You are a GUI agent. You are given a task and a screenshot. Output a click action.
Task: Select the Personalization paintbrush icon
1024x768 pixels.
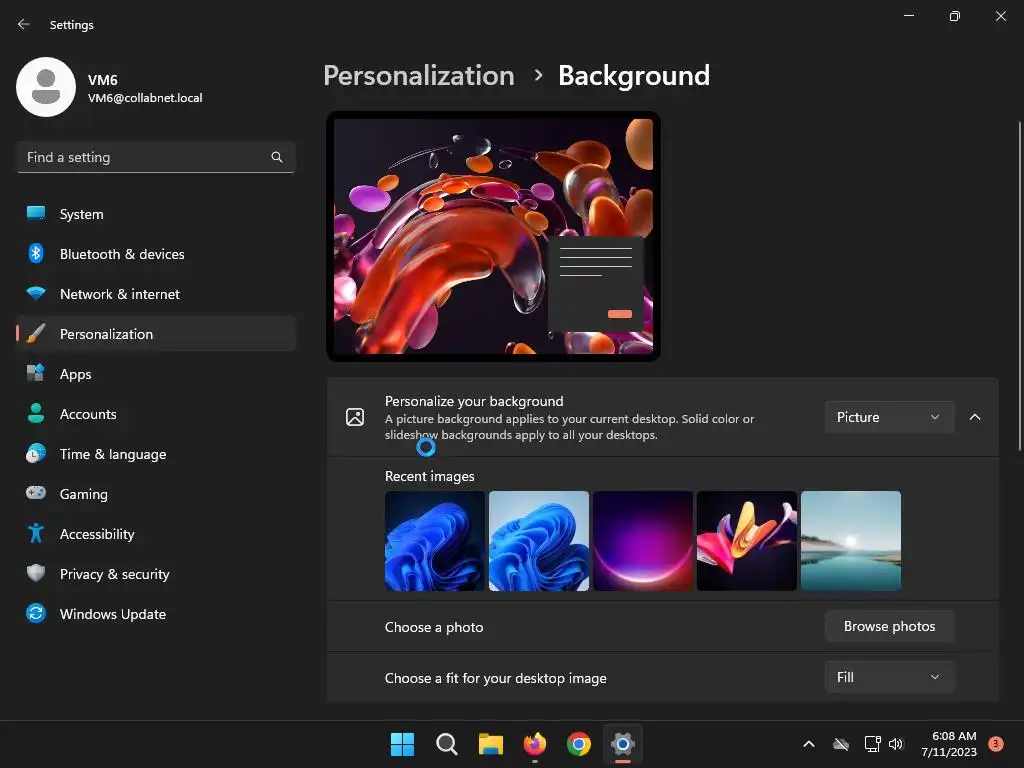tap(36, 334)
